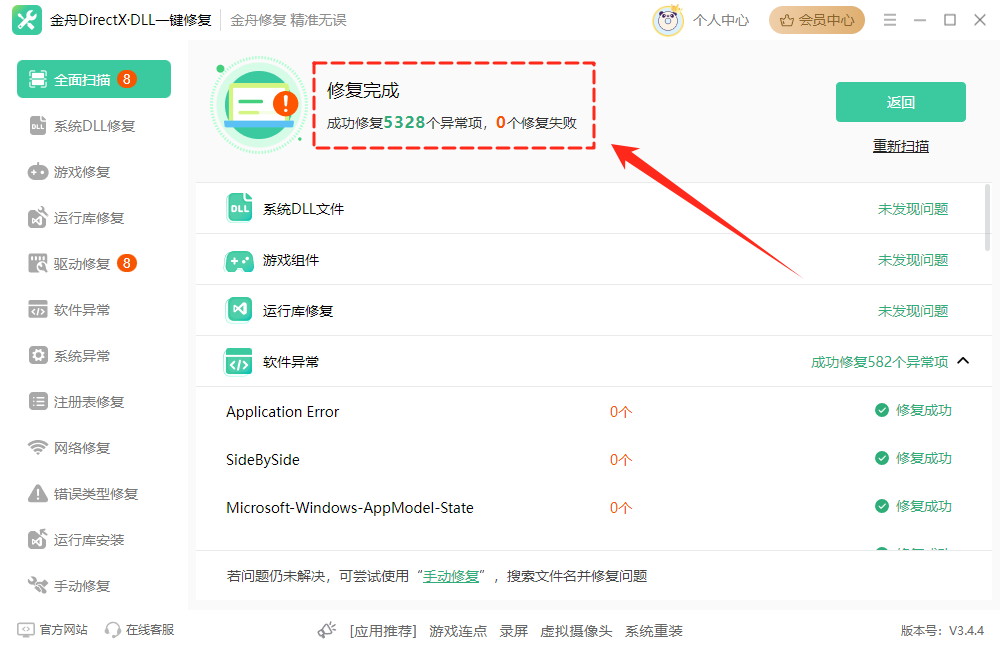This screenshot has height=650, width=1000.
Task: Open 错误类型修复 in the sidebar
Action: click(93, 493)
